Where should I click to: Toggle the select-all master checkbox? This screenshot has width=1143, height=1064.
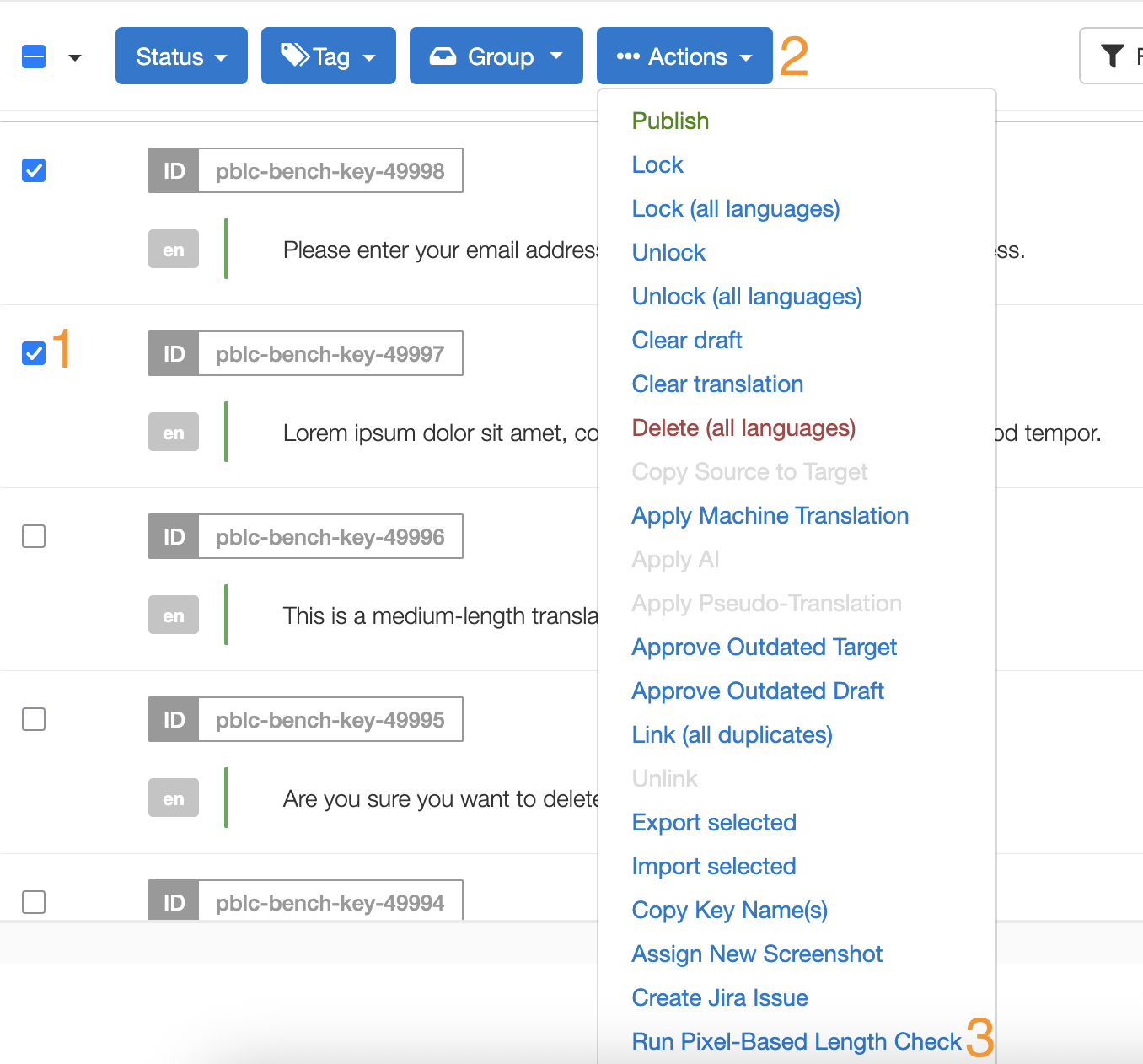[34, 56]
